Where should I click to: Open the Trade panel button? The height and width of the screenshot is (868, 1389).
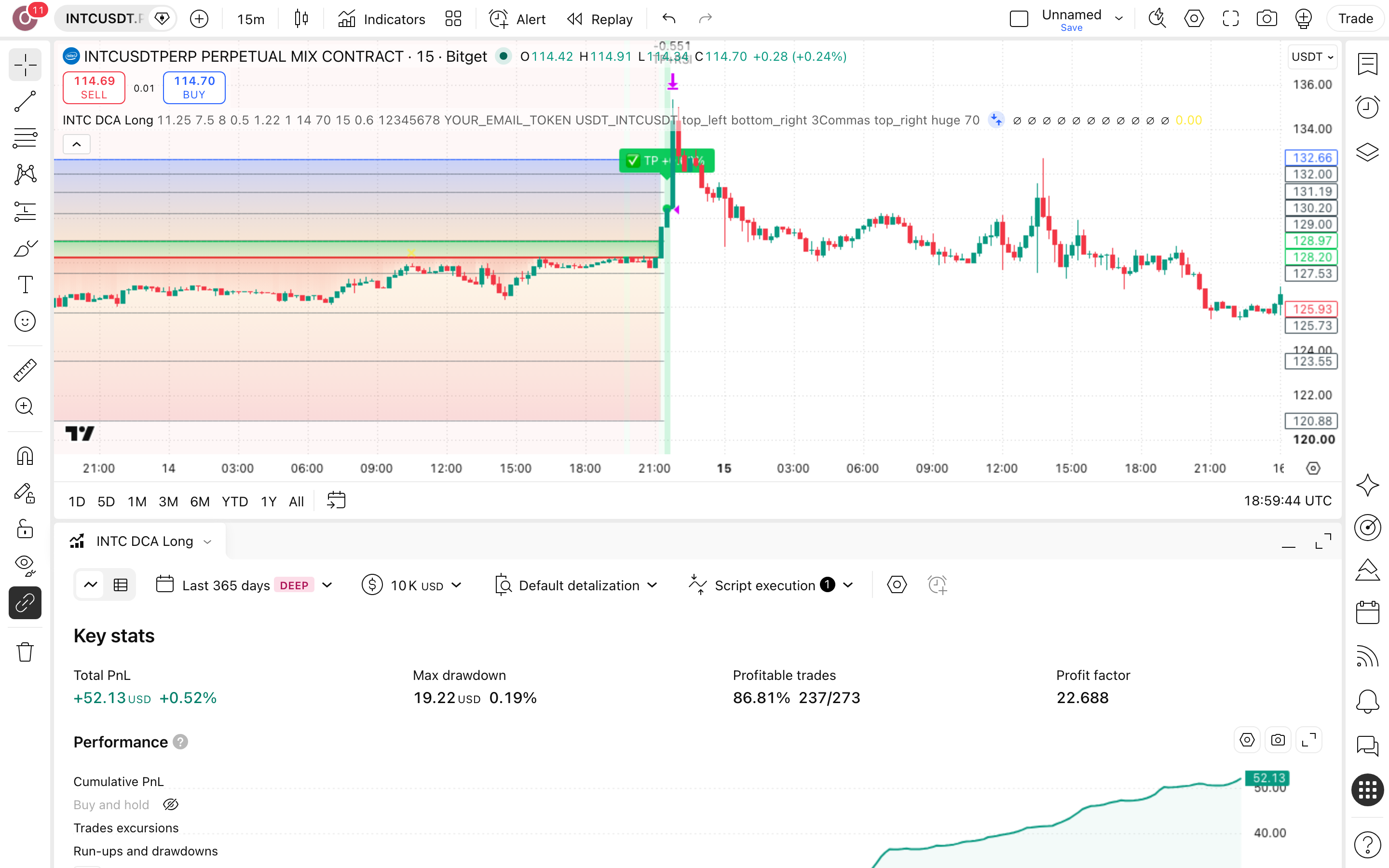point(1355,19)
